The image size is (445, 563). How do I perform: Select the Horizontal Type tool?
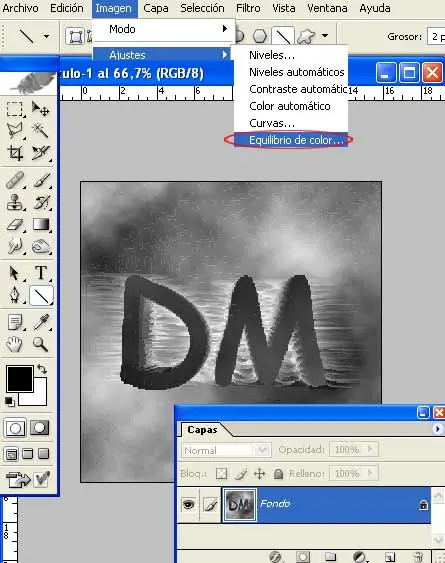(41, 273)
